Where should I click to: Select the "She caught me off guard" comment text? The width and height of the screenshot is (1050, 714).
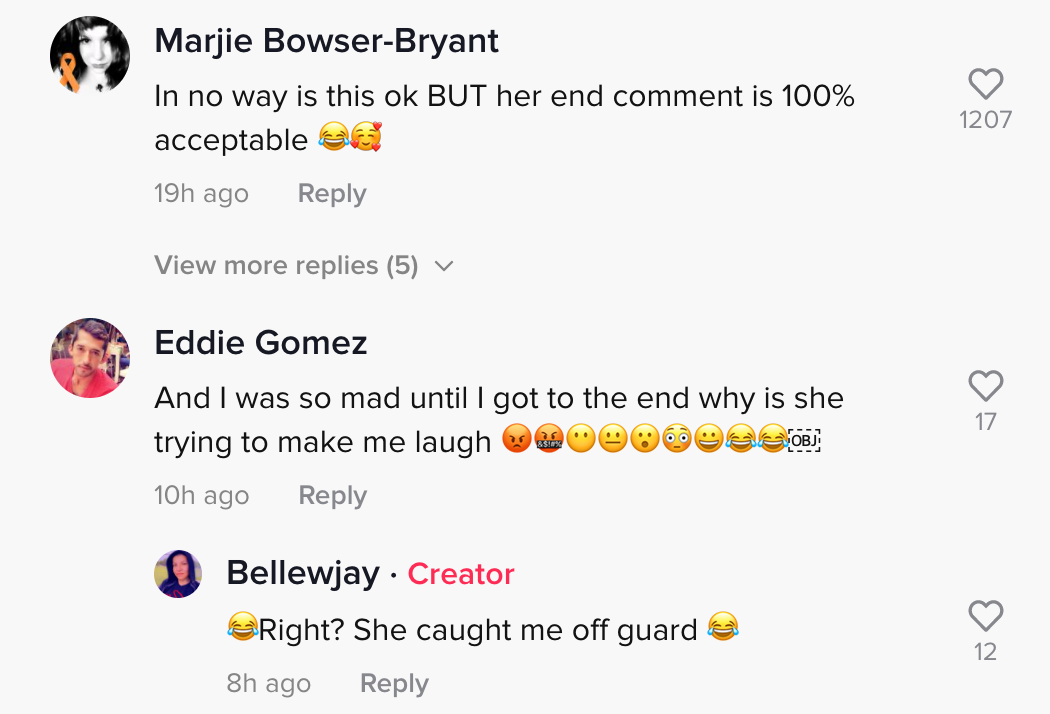(x=526, y=630)
